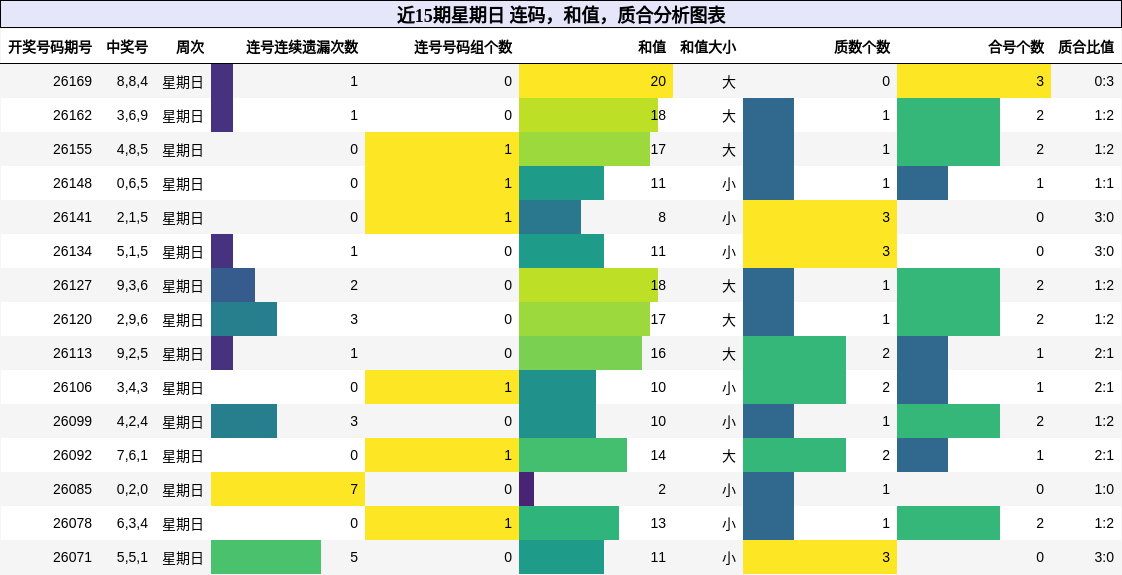1122x575 pixels.
Task: Select period number 26148
Action: click(72, 183)
